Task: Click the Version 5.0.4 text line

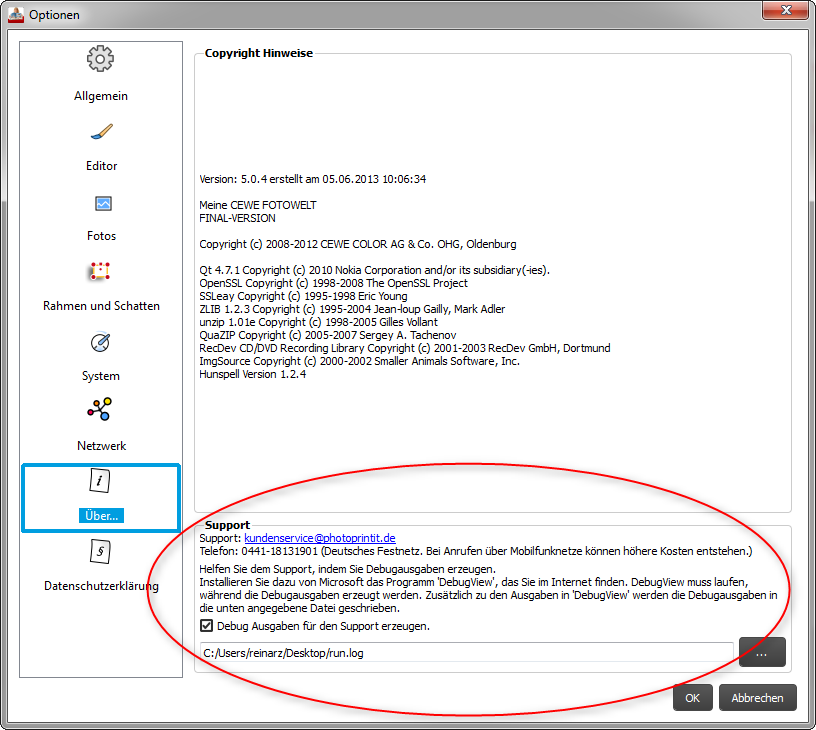Action: click(x=312, y=179)
